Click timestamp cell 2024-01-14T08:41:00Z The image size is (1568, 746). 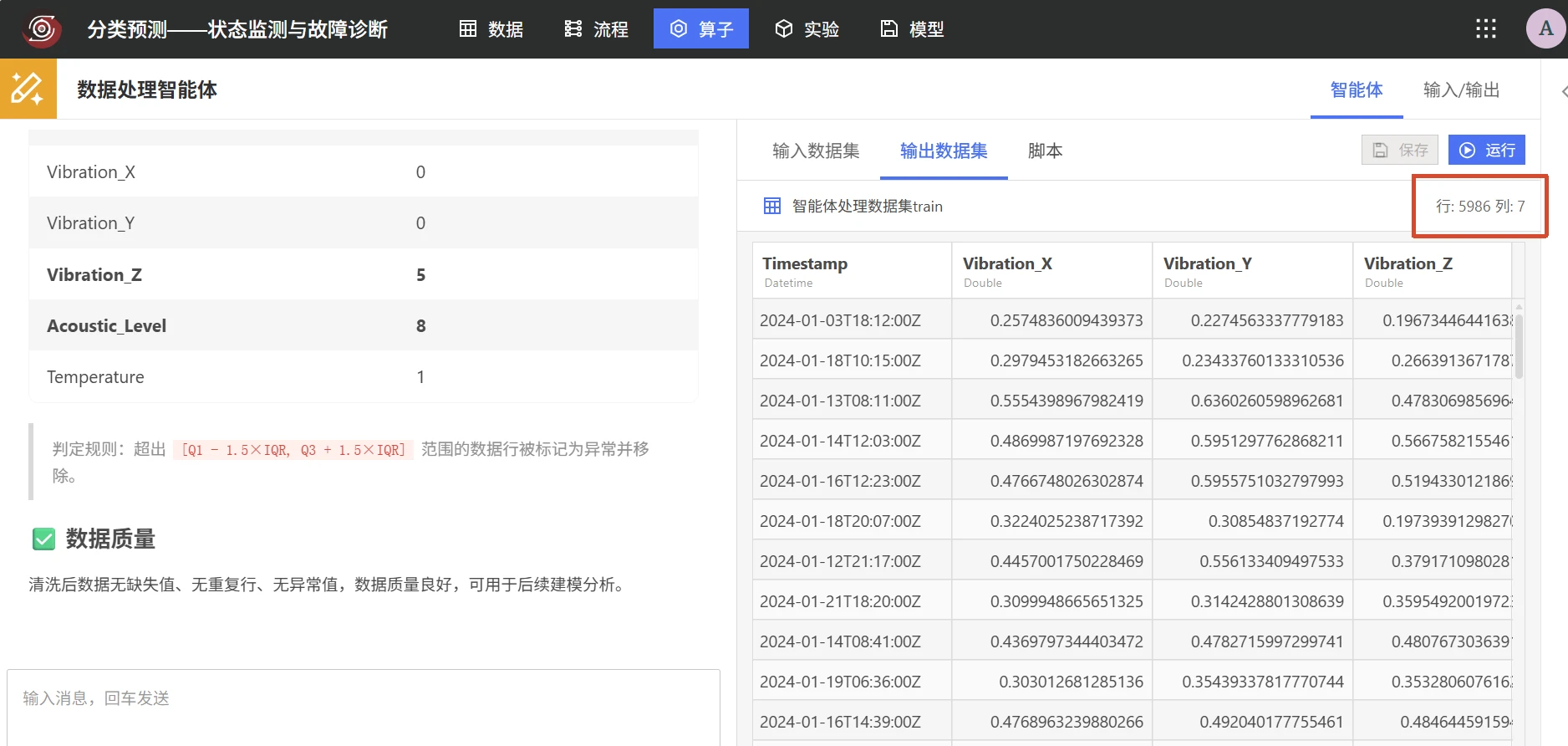click(x=852, y=641)
